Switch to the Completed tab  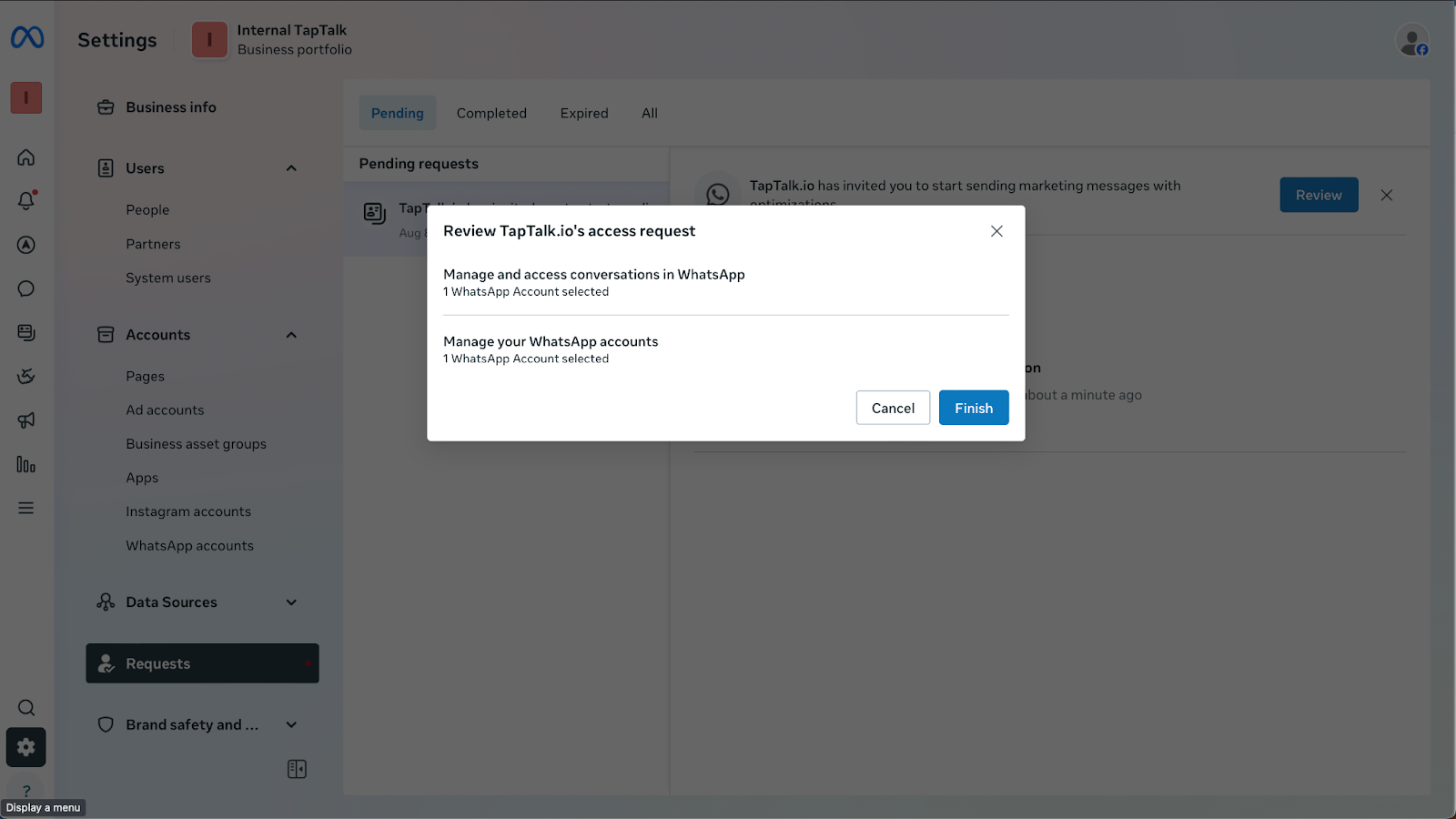click(491, 113)
